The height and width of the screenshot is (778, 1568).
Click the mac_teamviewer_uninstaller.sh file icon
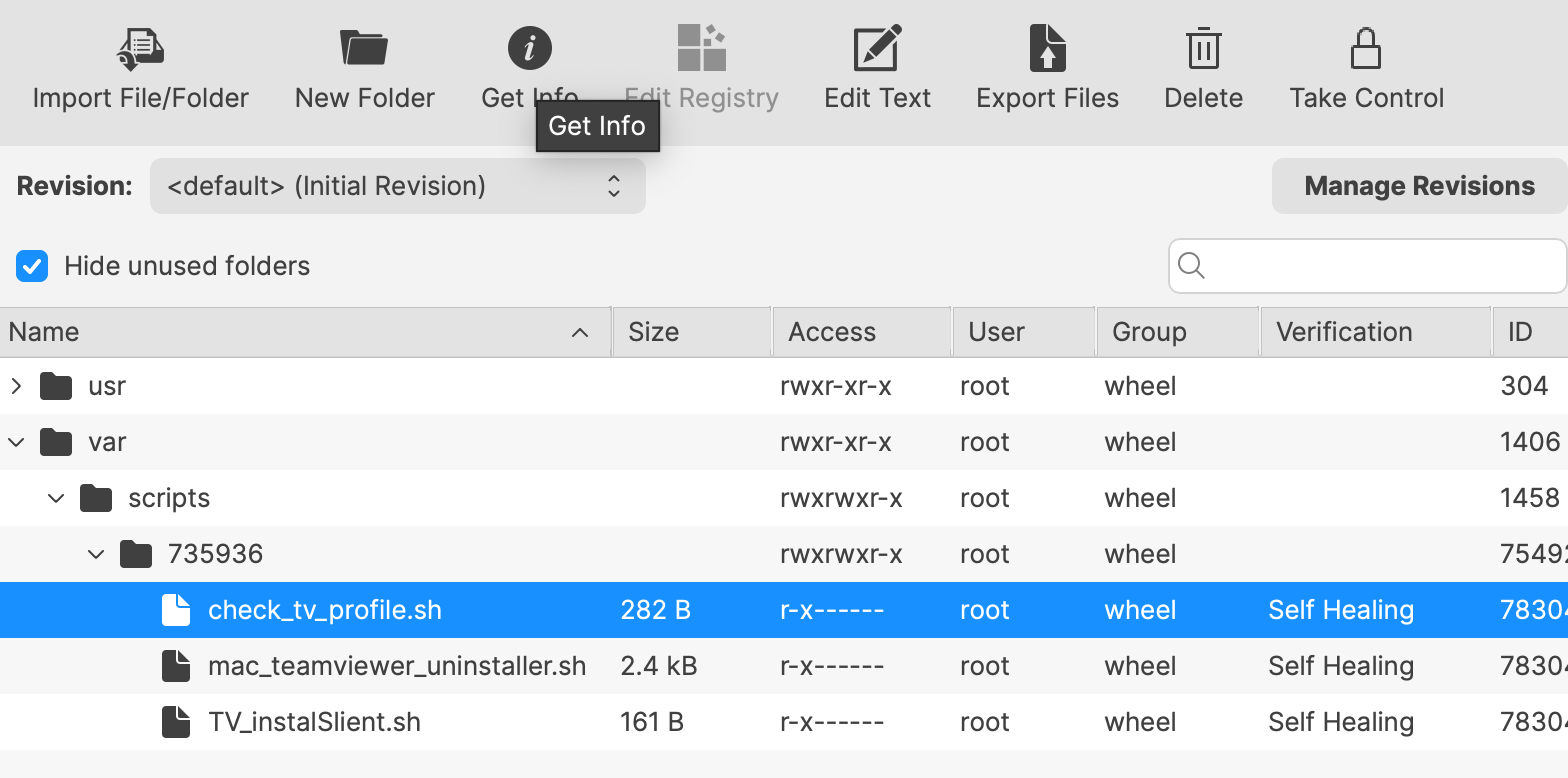pyautogui.click(x=176, y=666)
